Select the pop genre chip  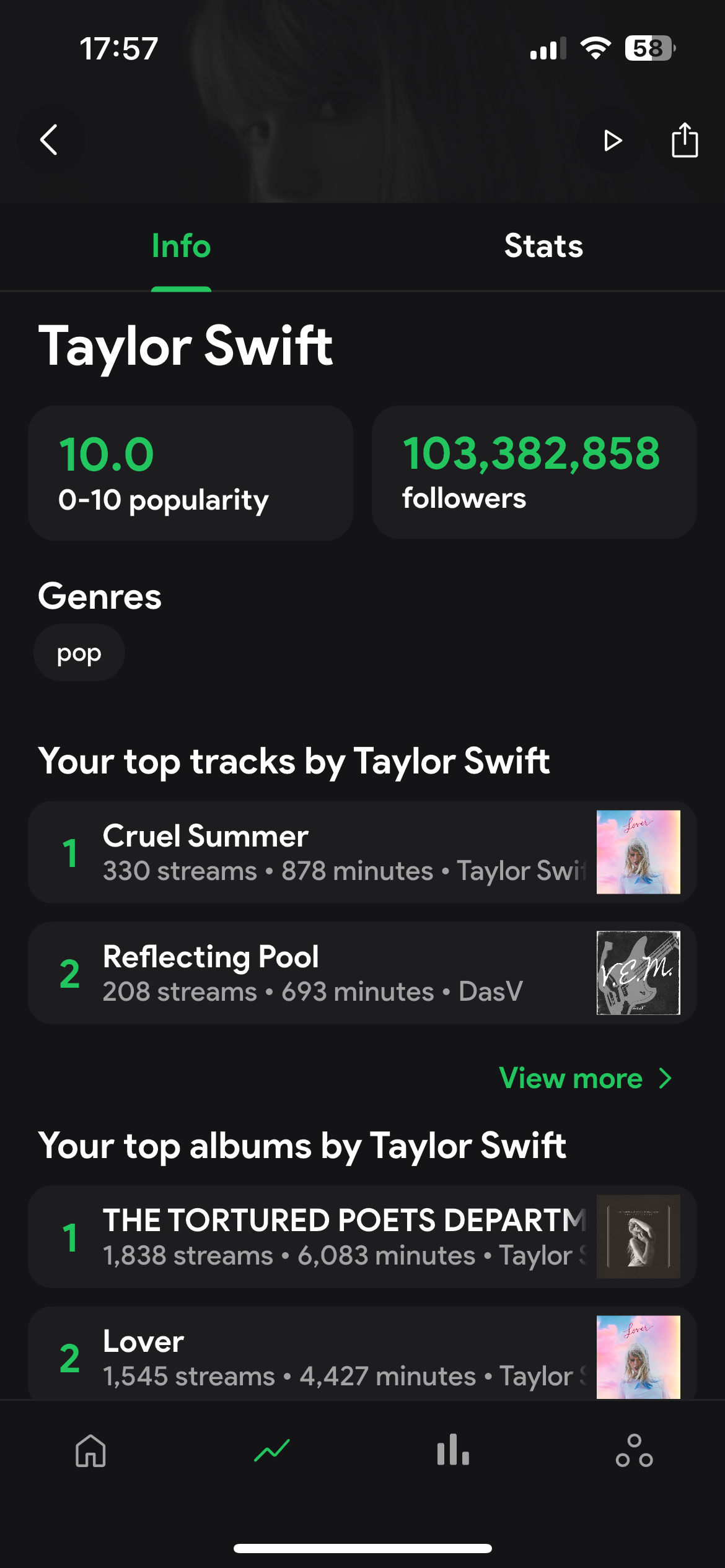pos(79,653)
